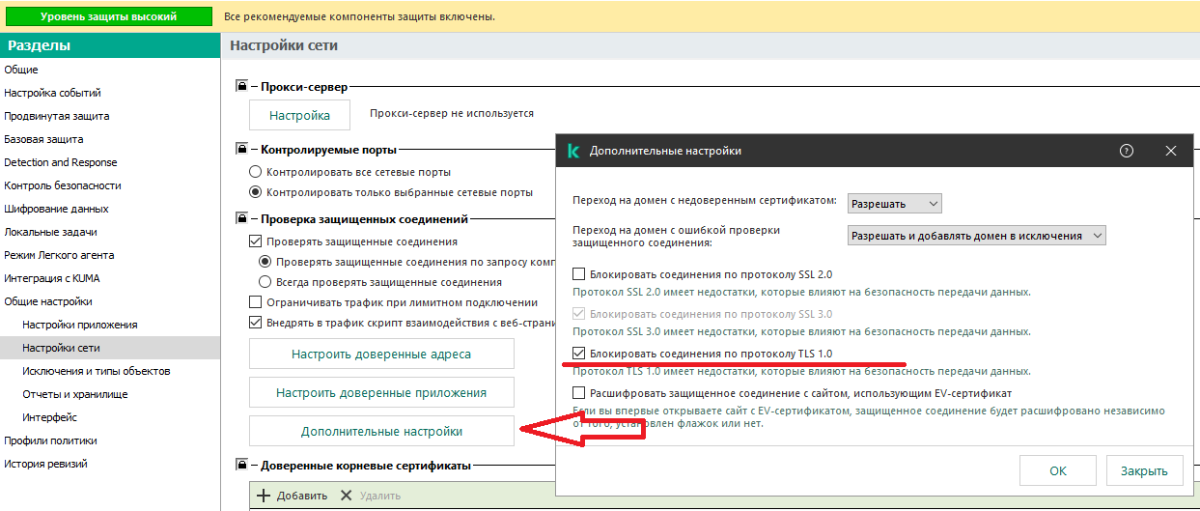Screen dimensions: 1200x511
Task: Close the Дополнительные настройки dialog with X
Action: click(x=1171, y=151)
